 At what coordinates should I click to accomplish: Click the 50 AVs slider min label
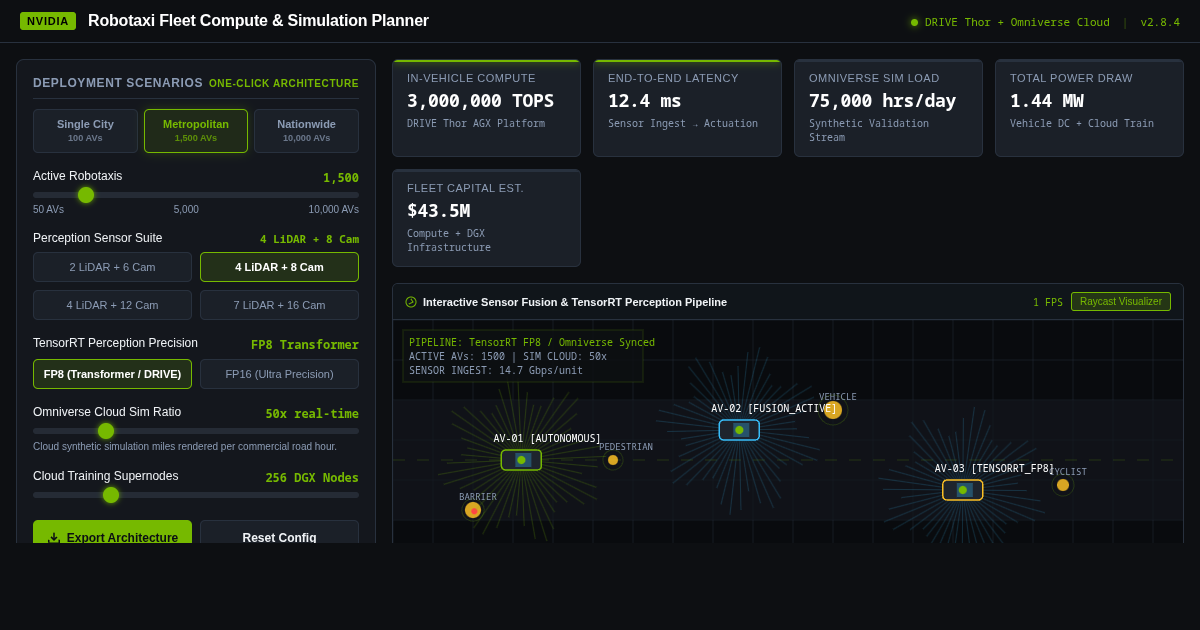tap(48, 210)
